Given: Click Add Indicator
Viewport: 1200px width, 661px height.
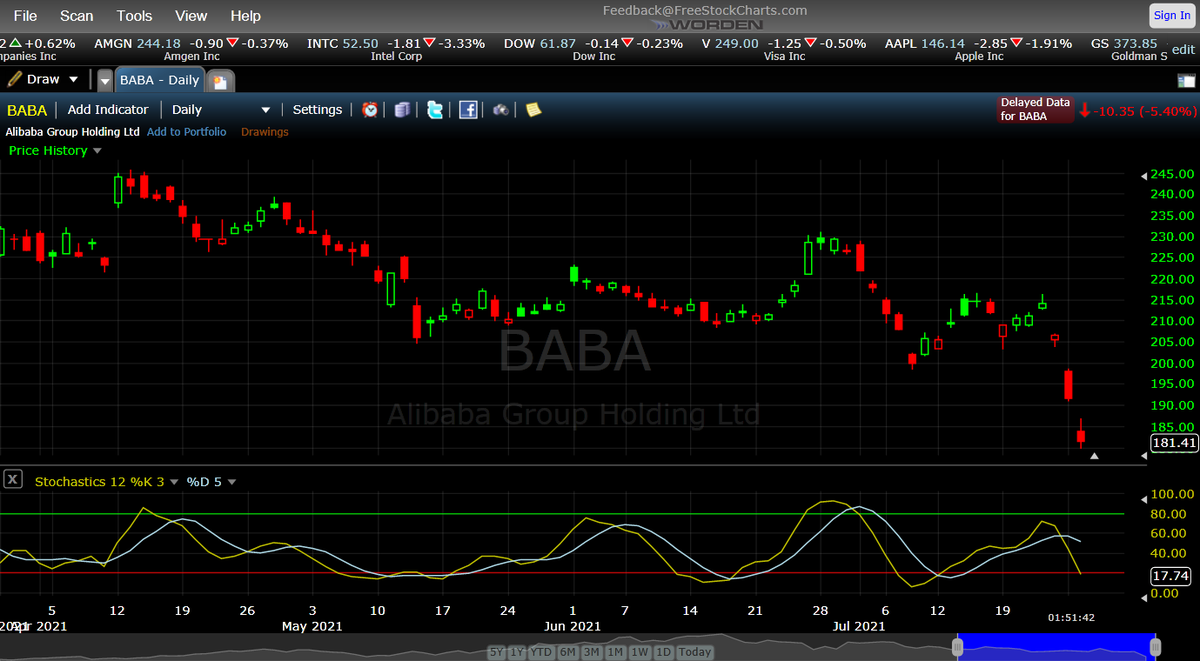Looking at the screenshot, I should coord(108,110).
